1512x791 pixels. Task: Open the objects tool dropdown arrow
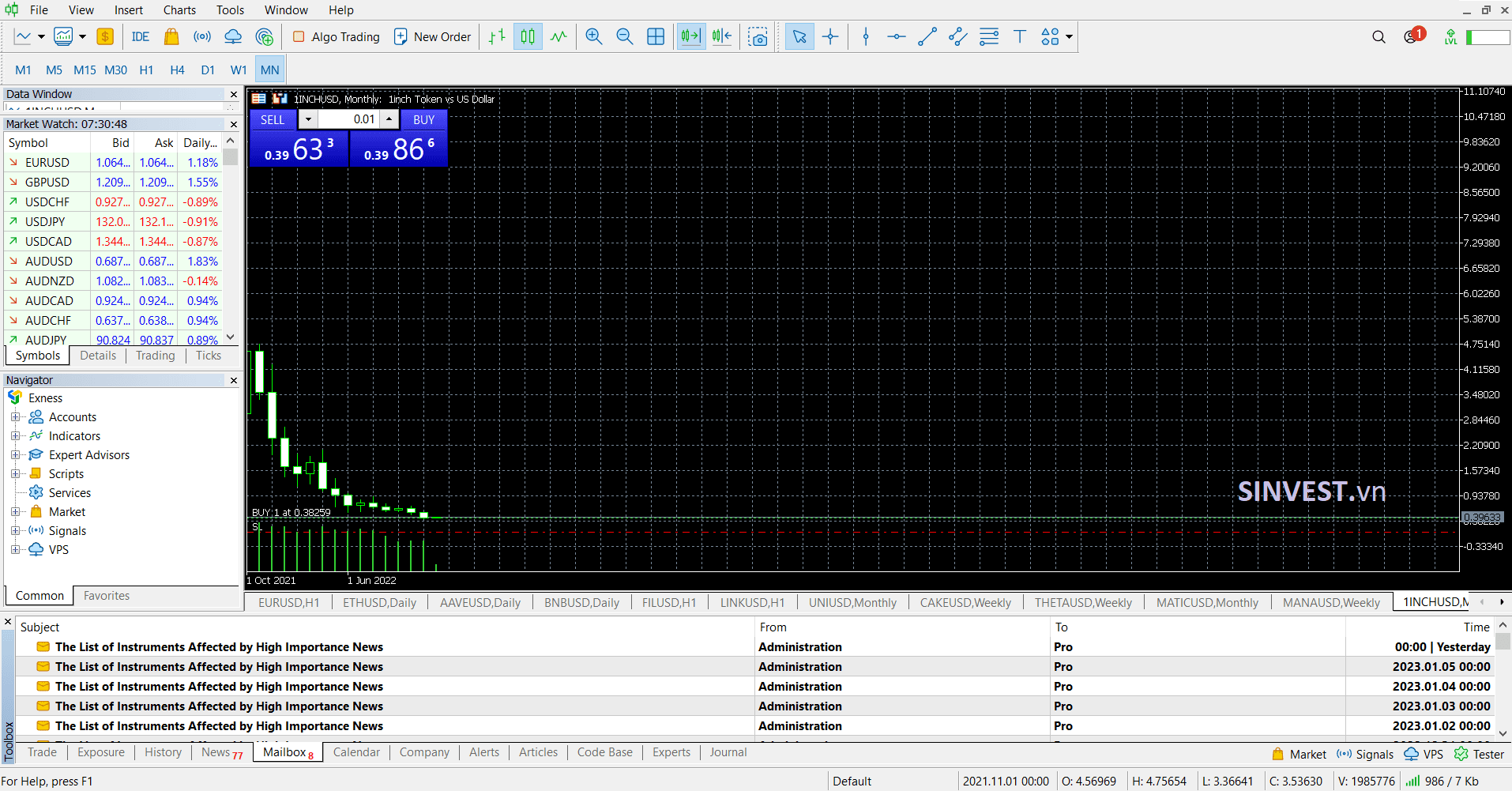[x=1069, y=36]
